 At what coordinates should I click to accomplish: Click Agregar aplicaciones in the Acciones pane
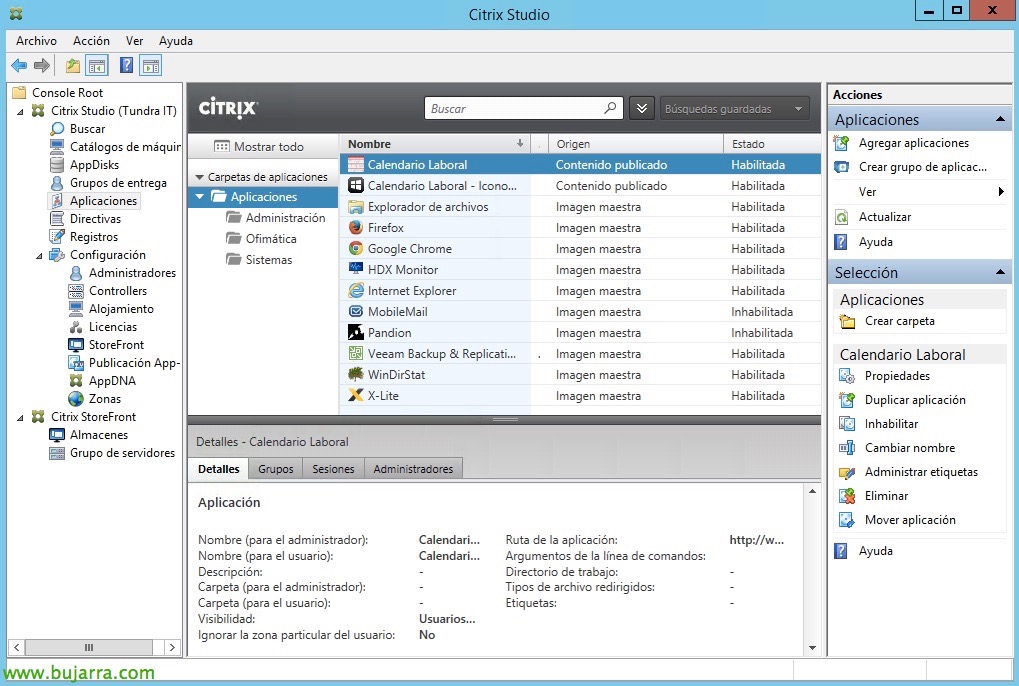coord(913,143)
